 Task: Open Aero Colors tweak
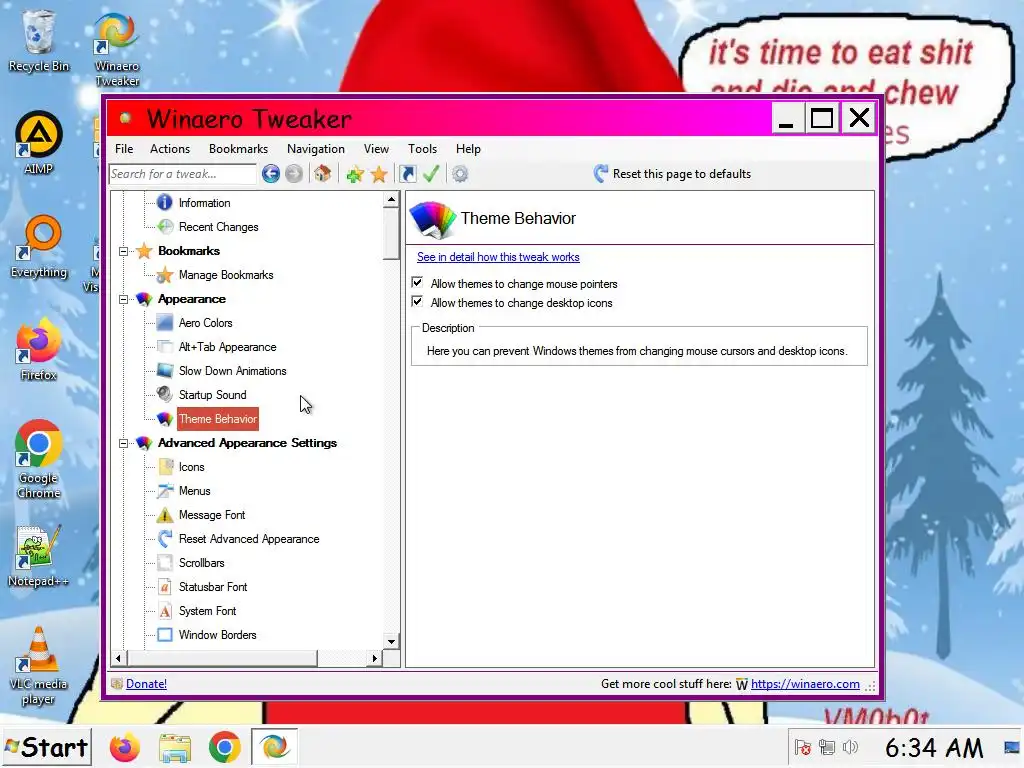[205, 323]
